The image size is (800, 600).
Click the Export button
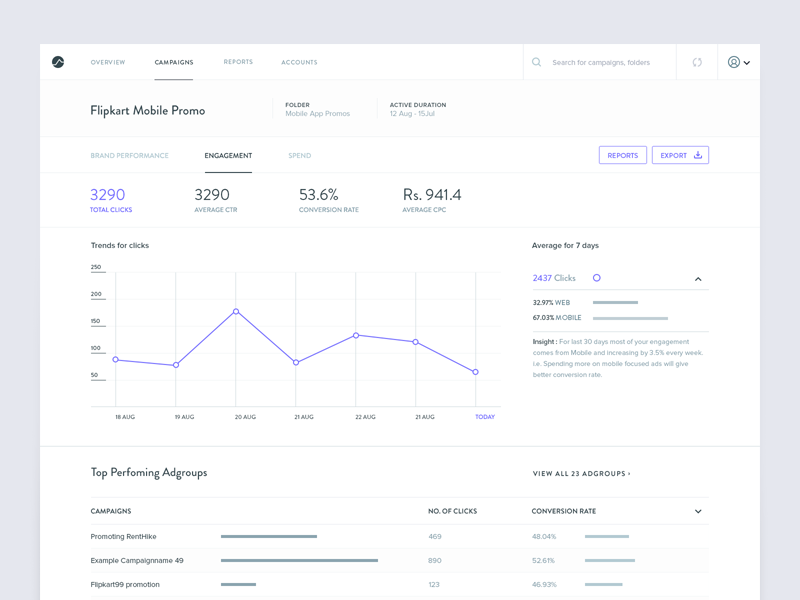[681, 155]
